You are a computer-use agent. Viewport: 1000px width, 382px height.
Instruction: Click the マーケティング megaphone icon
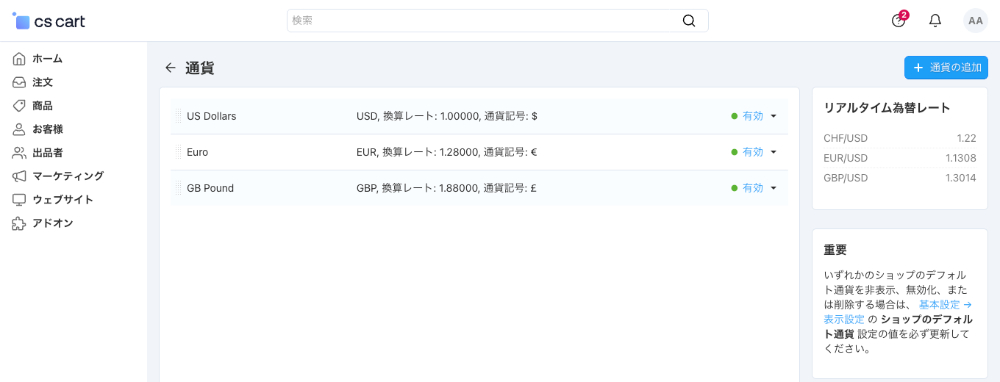pyautogui.click(x=19, y=176)
